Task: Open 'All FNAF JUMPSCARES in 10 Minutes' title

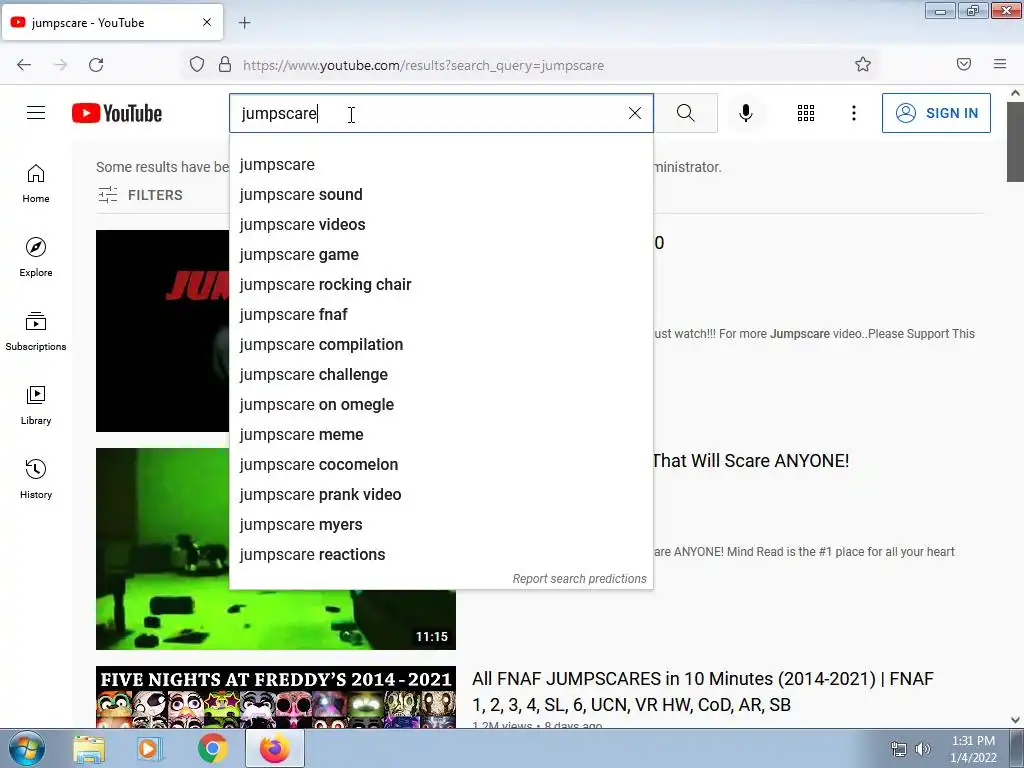Action: [703, 692]
